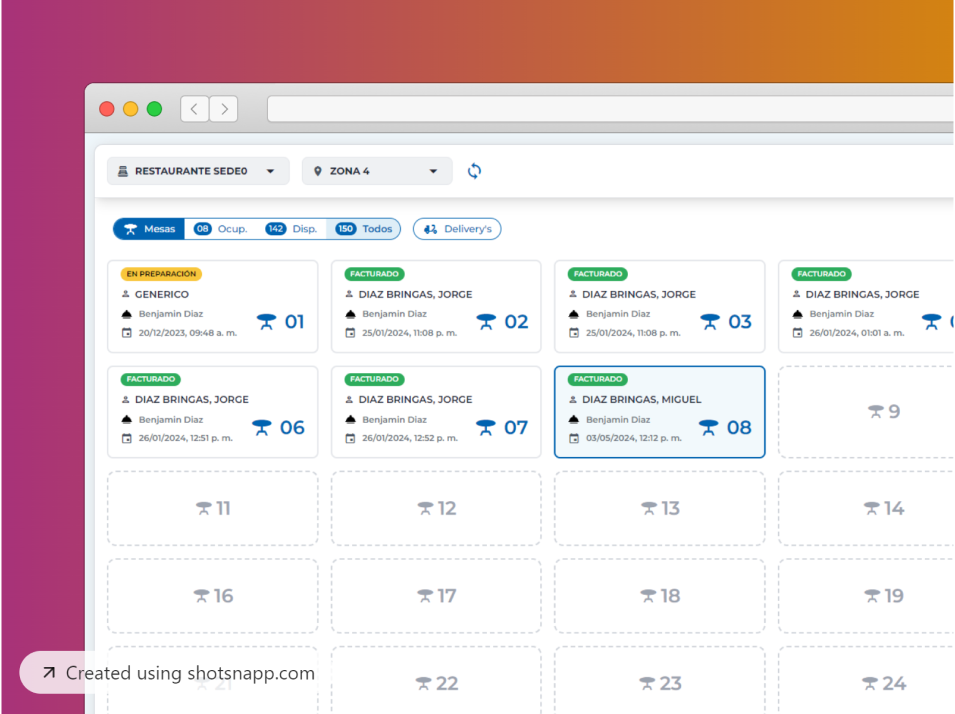Choose empty table 17
955x714 pixels.
pos(436,596)
